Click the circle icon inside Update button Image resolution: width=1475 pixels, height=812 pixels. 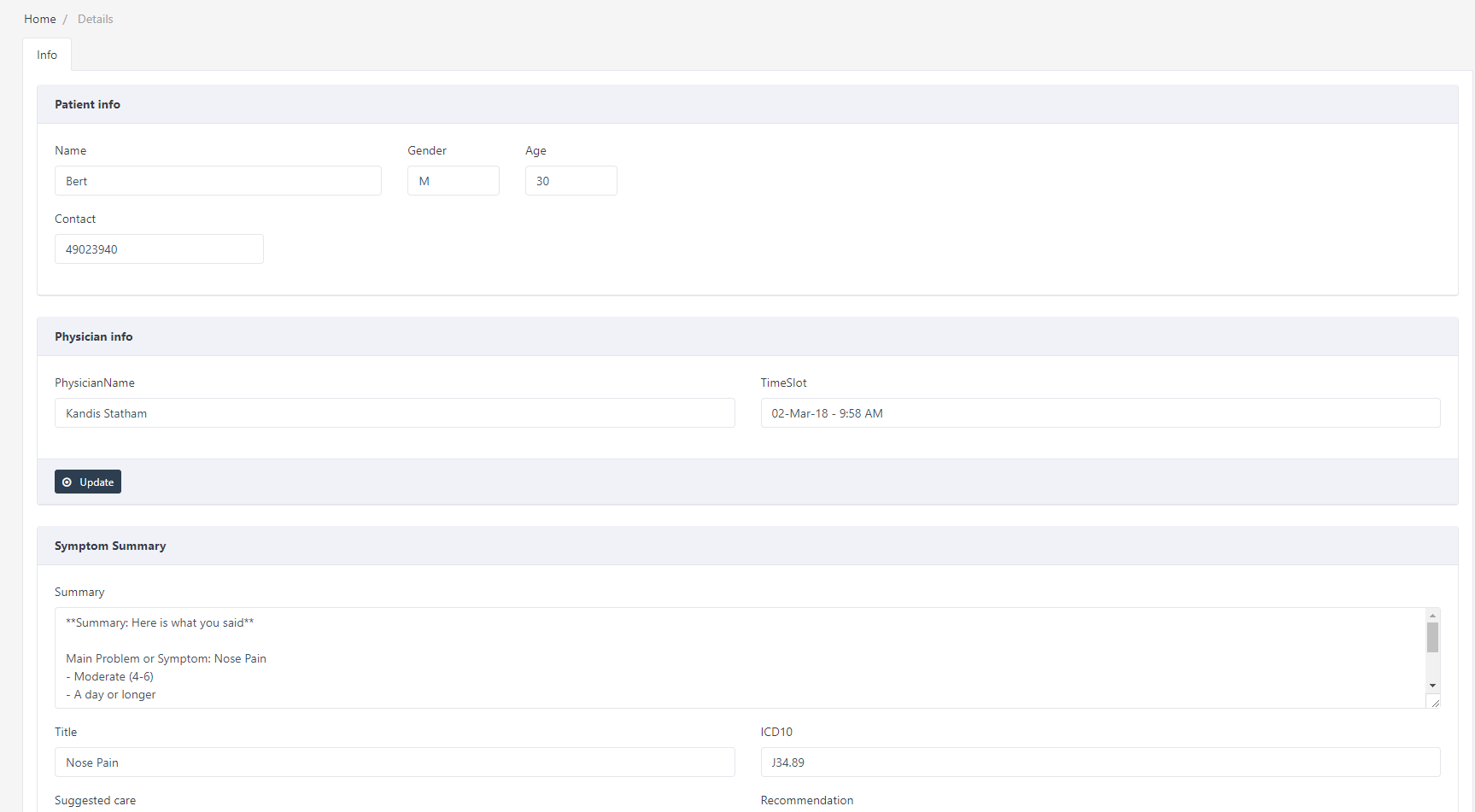tap(67, 482)
